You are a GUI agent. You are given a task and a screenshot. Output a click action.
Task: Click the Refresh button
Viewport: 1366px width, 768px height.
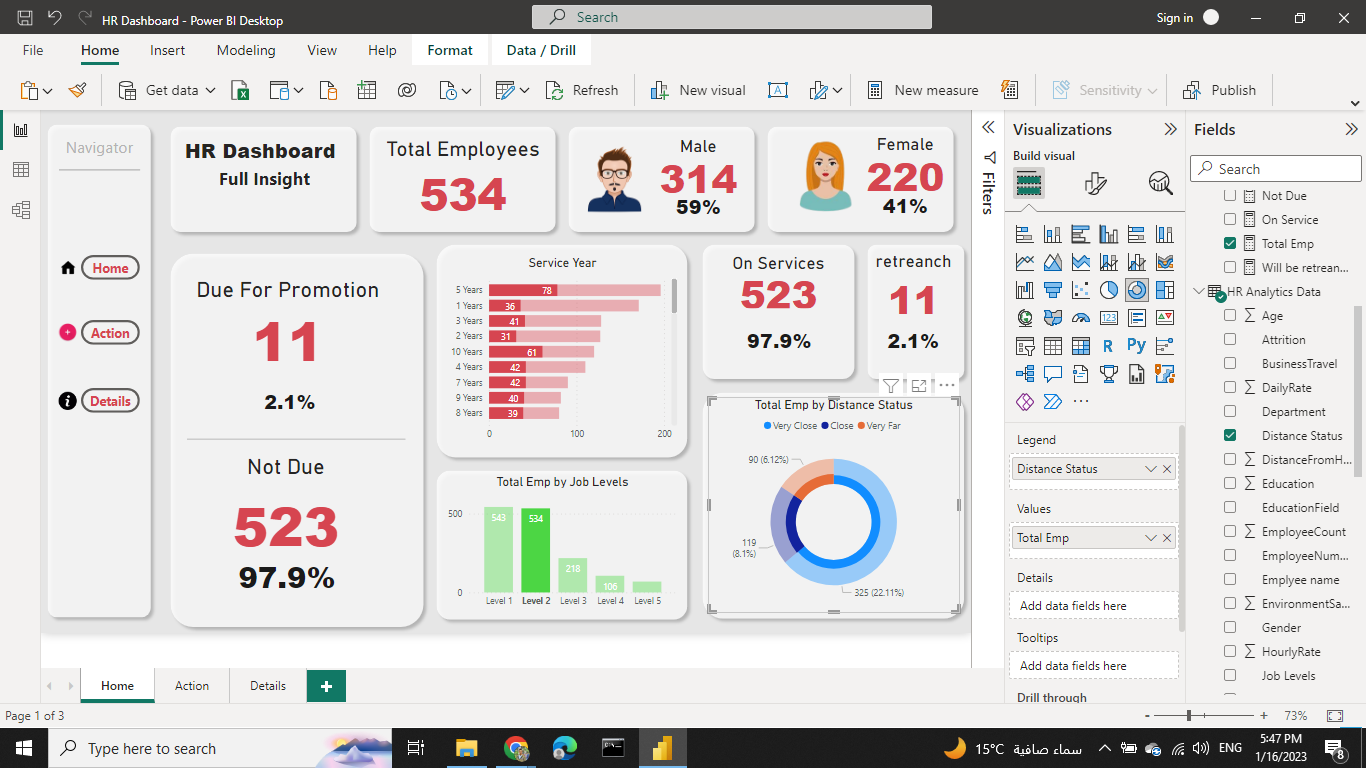(583, 89)
